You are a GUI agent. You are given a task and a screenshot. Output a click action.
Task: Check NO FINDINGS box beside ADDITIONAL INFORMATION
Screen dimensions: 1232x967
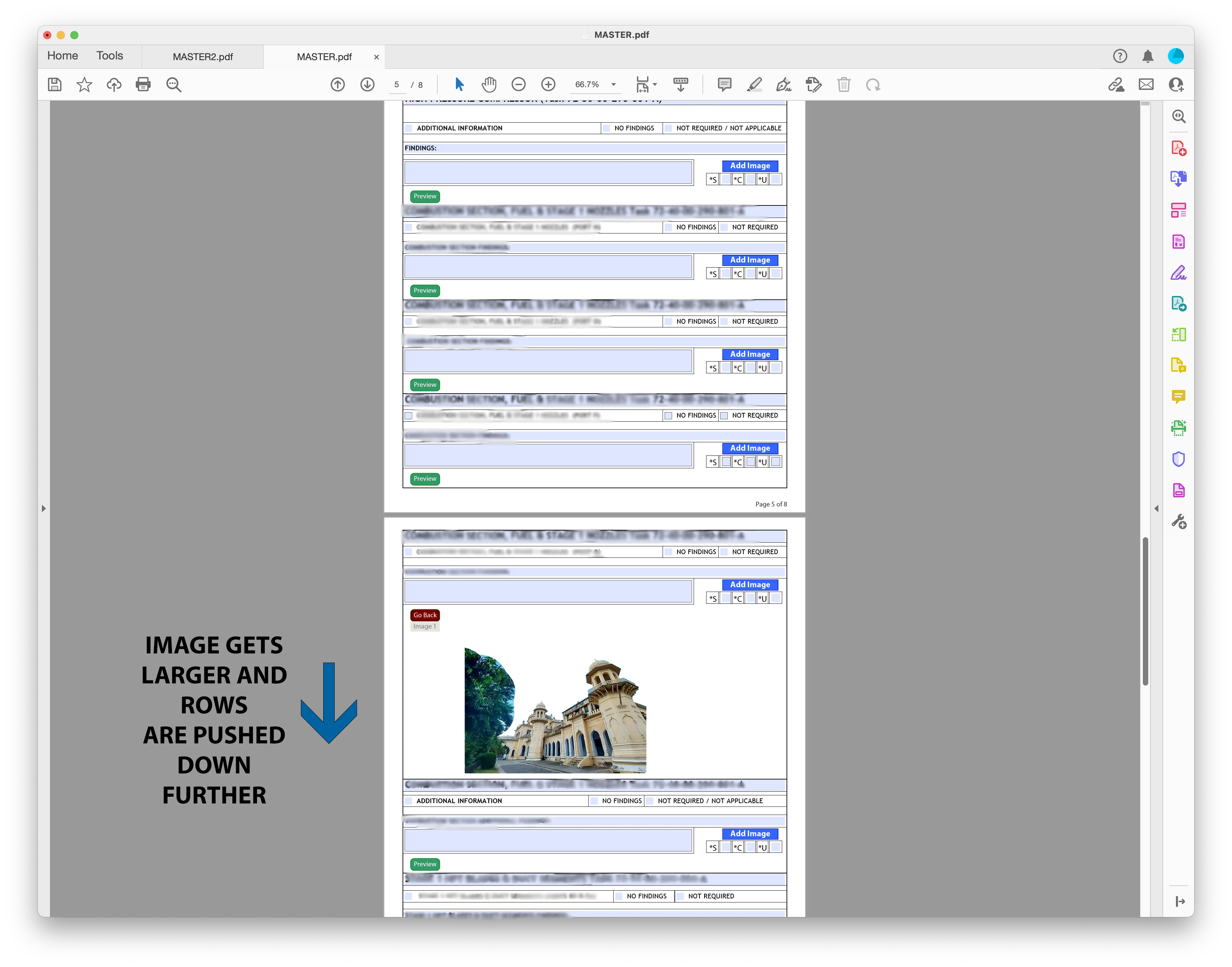607,128
